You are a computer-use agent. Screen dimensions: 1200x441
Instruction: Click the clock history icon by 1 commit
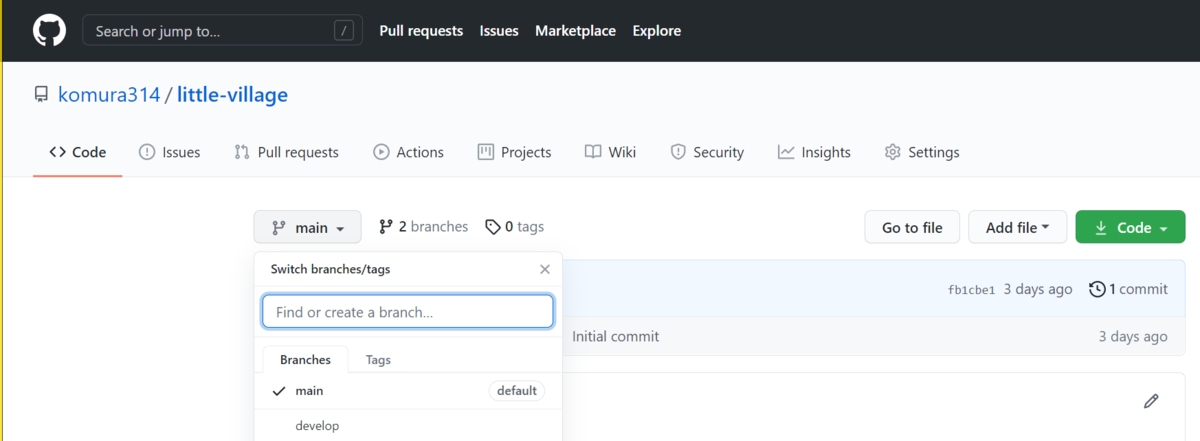[1097, 289]
